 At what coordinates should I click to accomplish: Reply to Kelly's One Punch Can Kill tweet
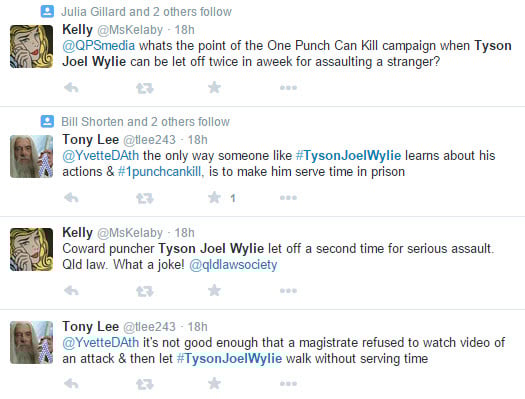(x=71, y=88)
